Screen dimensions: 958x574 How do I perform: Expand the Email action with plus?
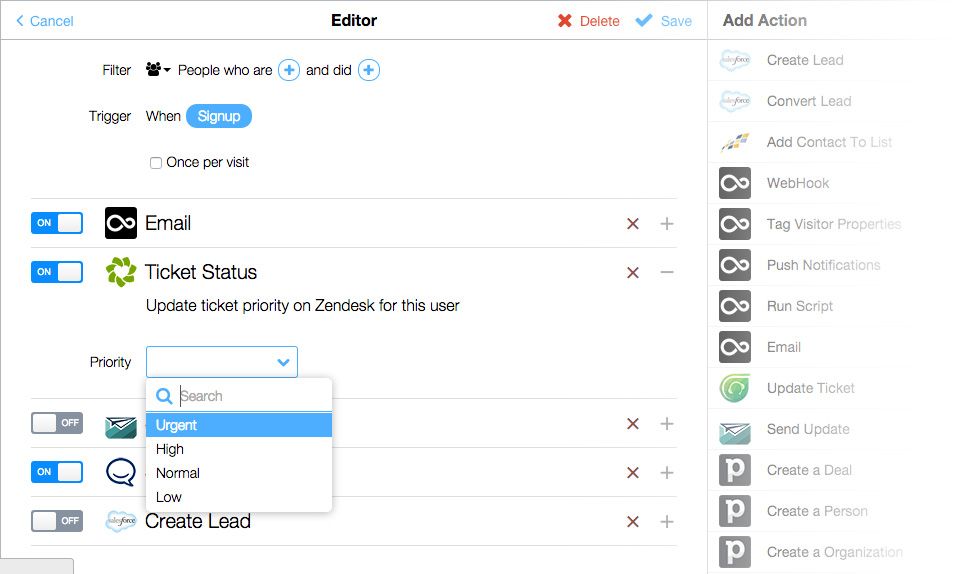pos(667,224)
